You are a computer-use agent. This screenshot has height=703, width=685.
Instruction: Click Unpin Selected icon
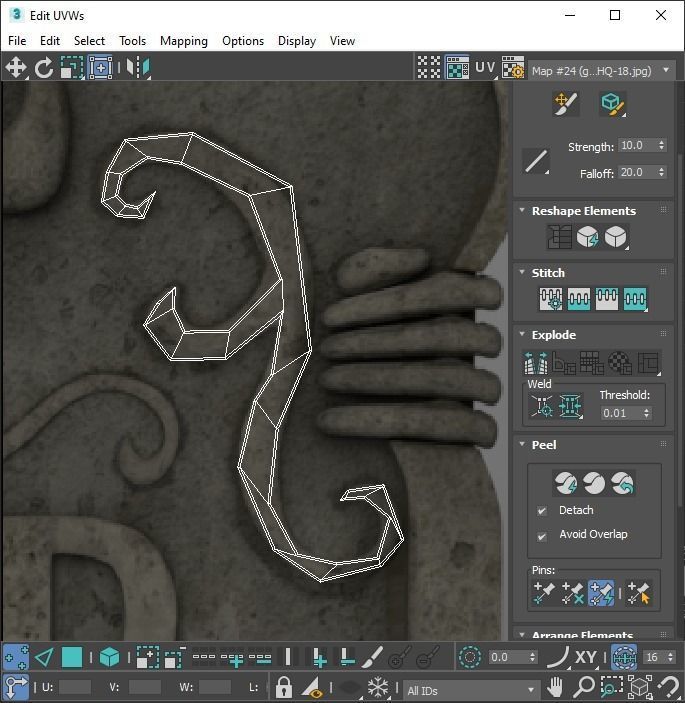[x=572, y=593]
